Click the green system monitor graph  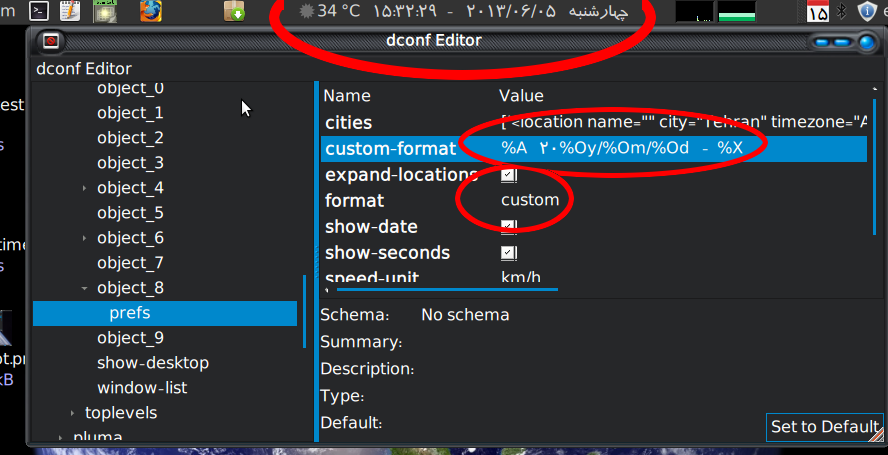737,11
